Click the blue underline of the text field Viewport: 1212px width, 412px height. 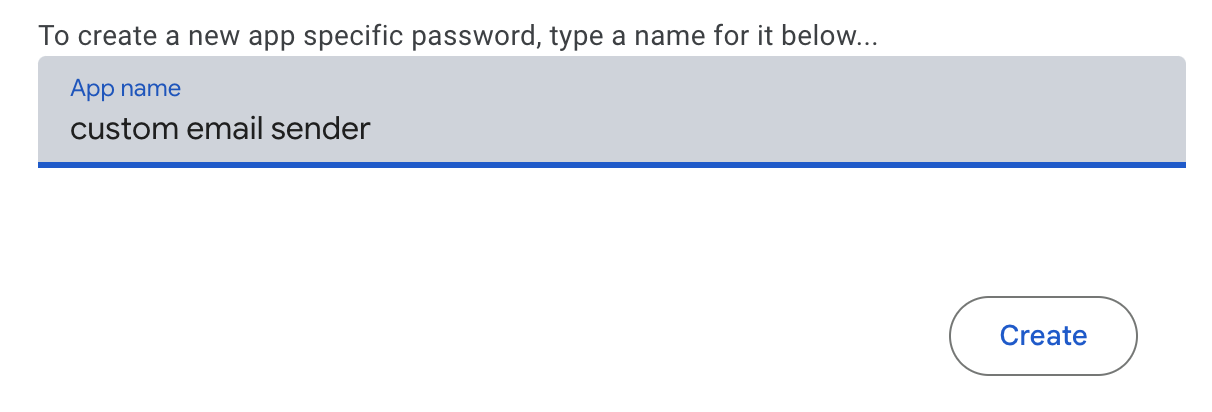tap(610, 165)
